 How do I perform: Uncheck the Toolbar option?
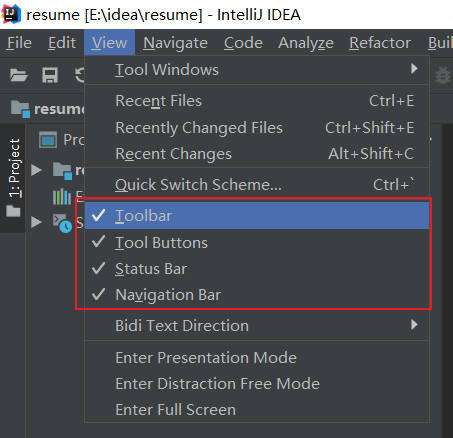coord(257,216)
